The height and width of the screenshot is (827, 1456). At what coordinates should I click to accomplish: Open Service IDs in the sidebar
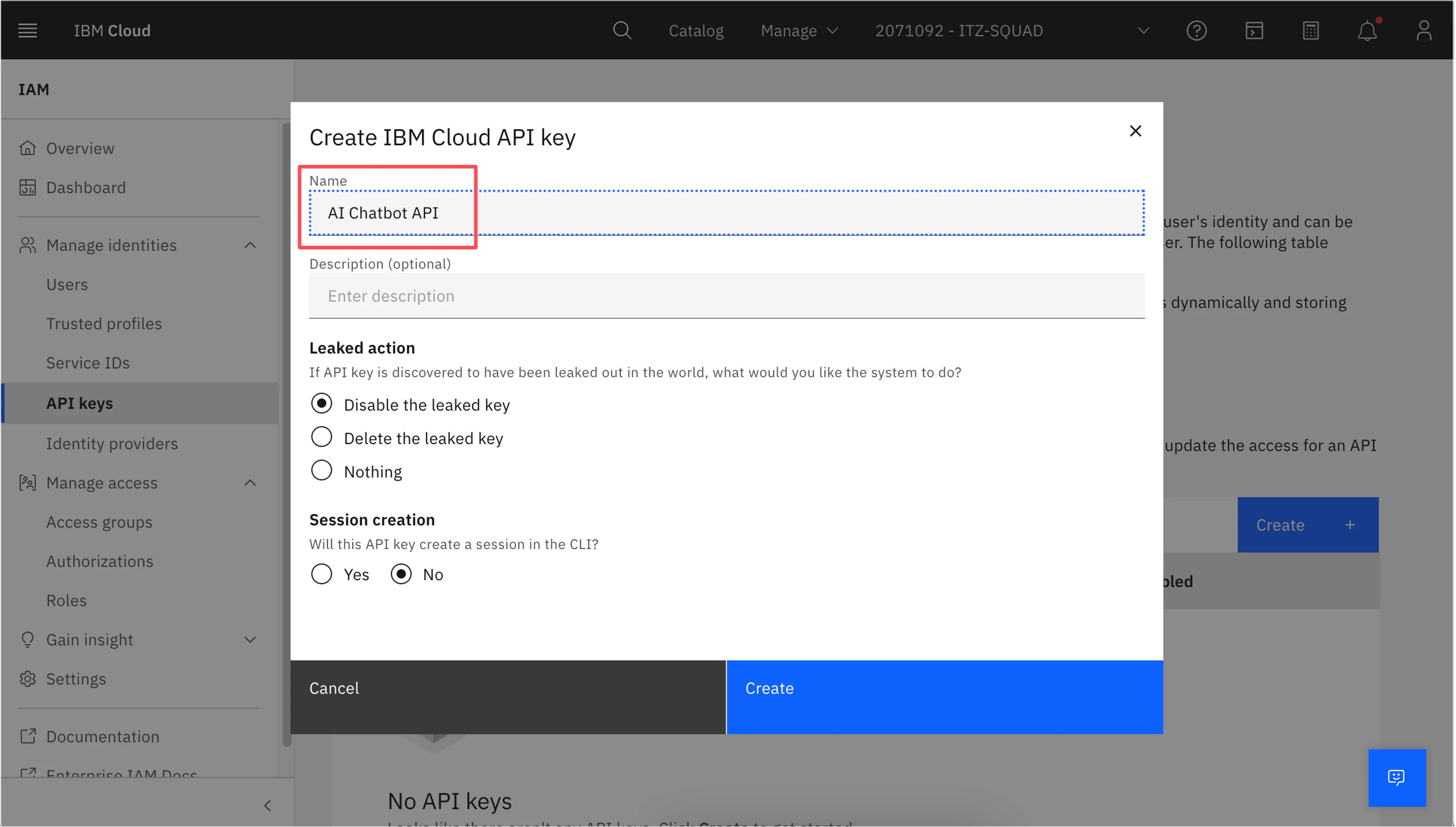coord(88,363)
